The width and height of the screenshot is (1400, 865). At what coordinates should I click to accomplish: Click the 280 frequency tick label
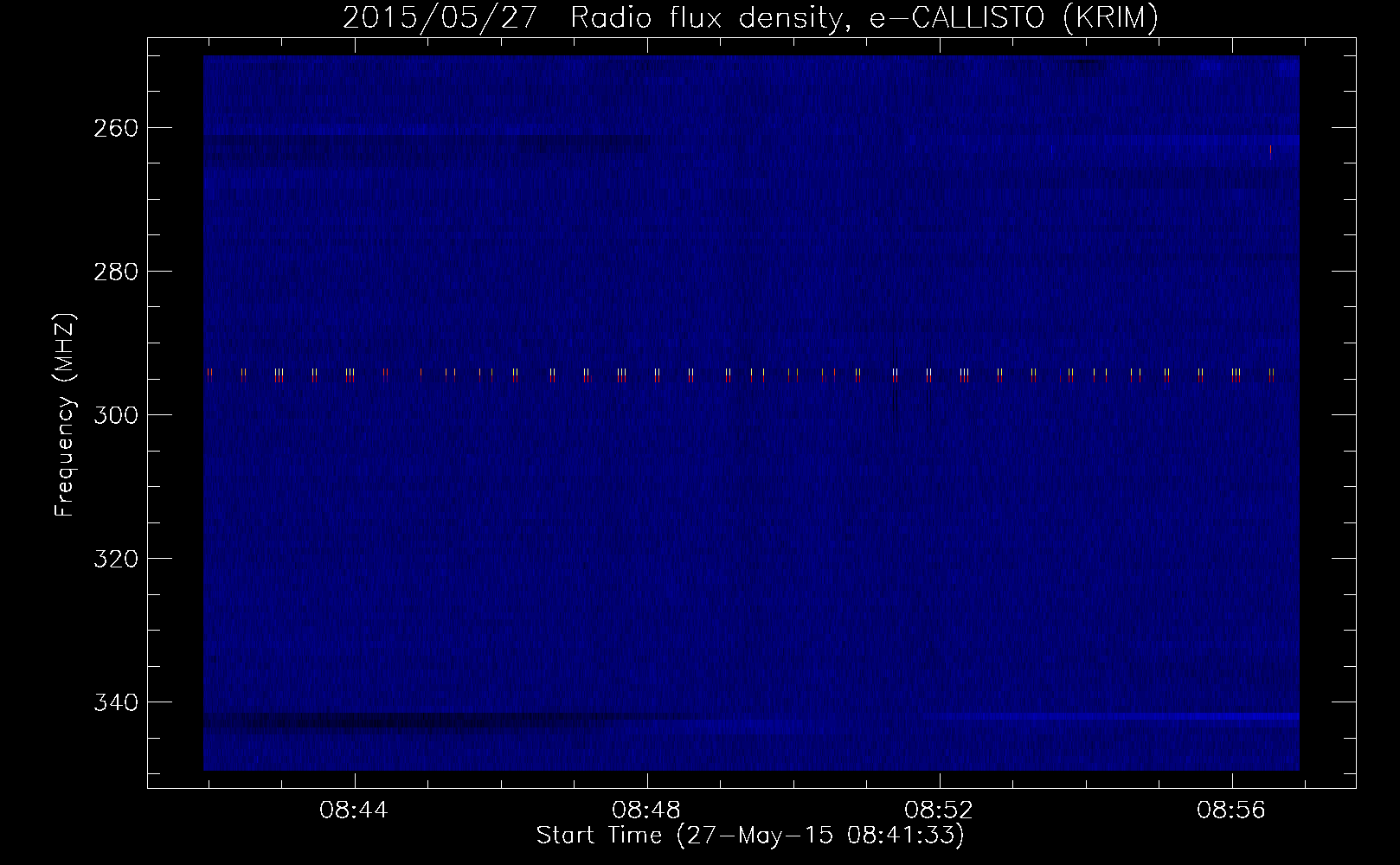click(x=115, y=272)
